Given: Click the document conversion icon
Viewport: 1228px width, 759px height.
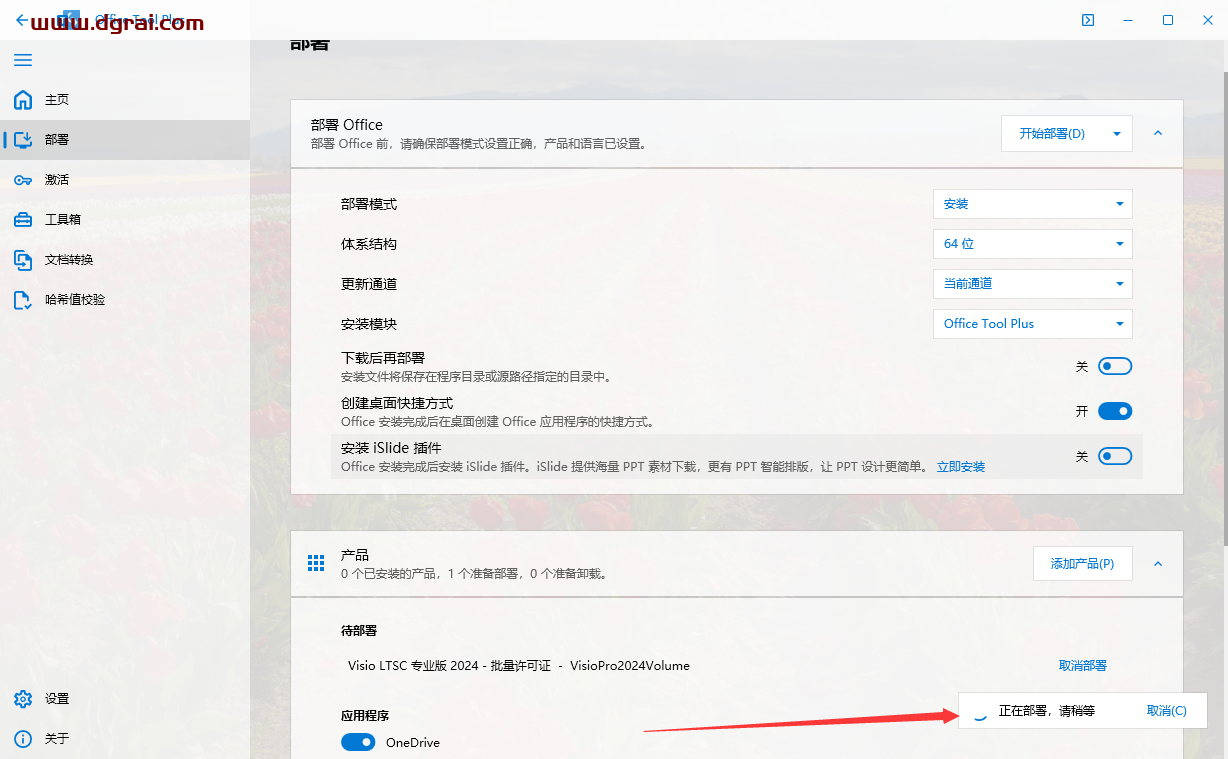Looking at the screenshot, I should [23, 260].
